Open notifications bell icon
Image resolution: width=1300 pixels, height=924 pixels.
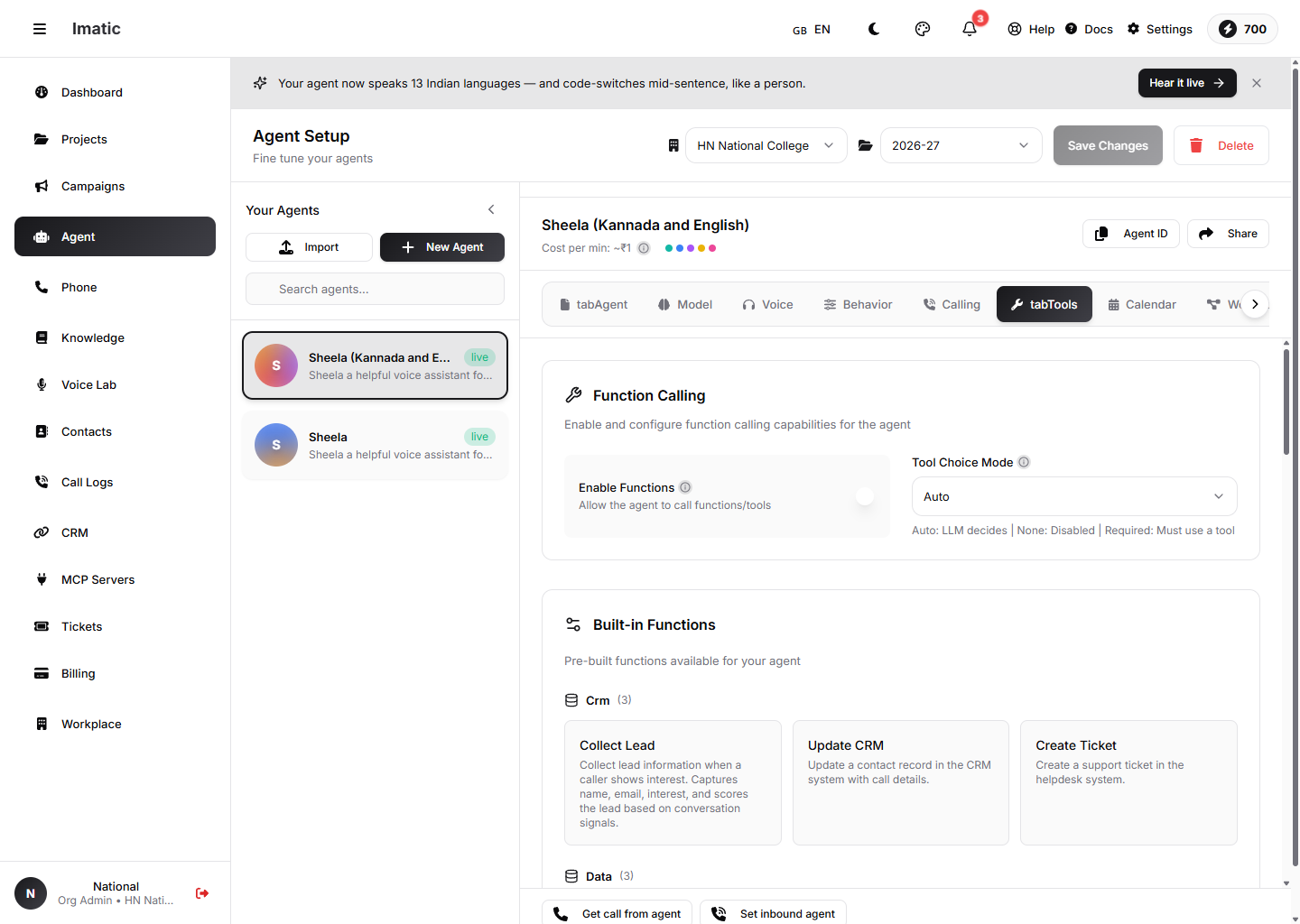(970, 29)
